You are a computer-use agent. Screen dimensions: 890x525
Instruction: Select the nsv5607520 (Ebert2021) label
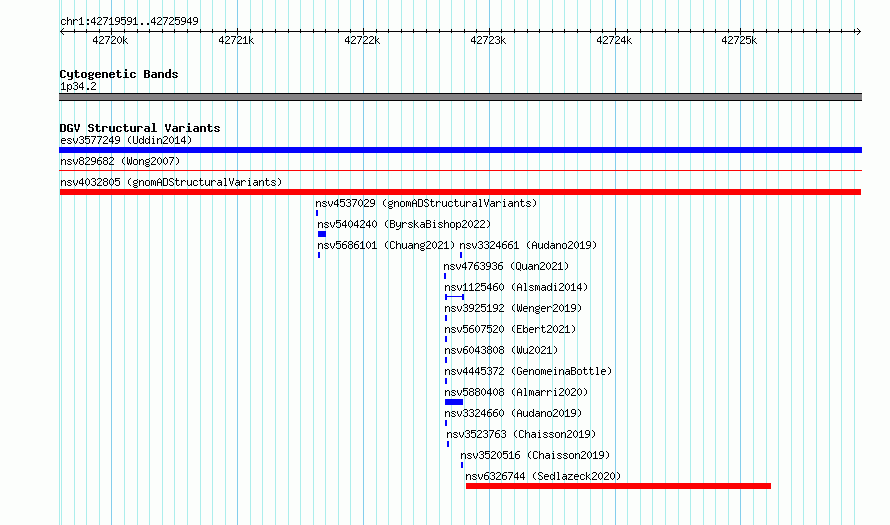510,329
